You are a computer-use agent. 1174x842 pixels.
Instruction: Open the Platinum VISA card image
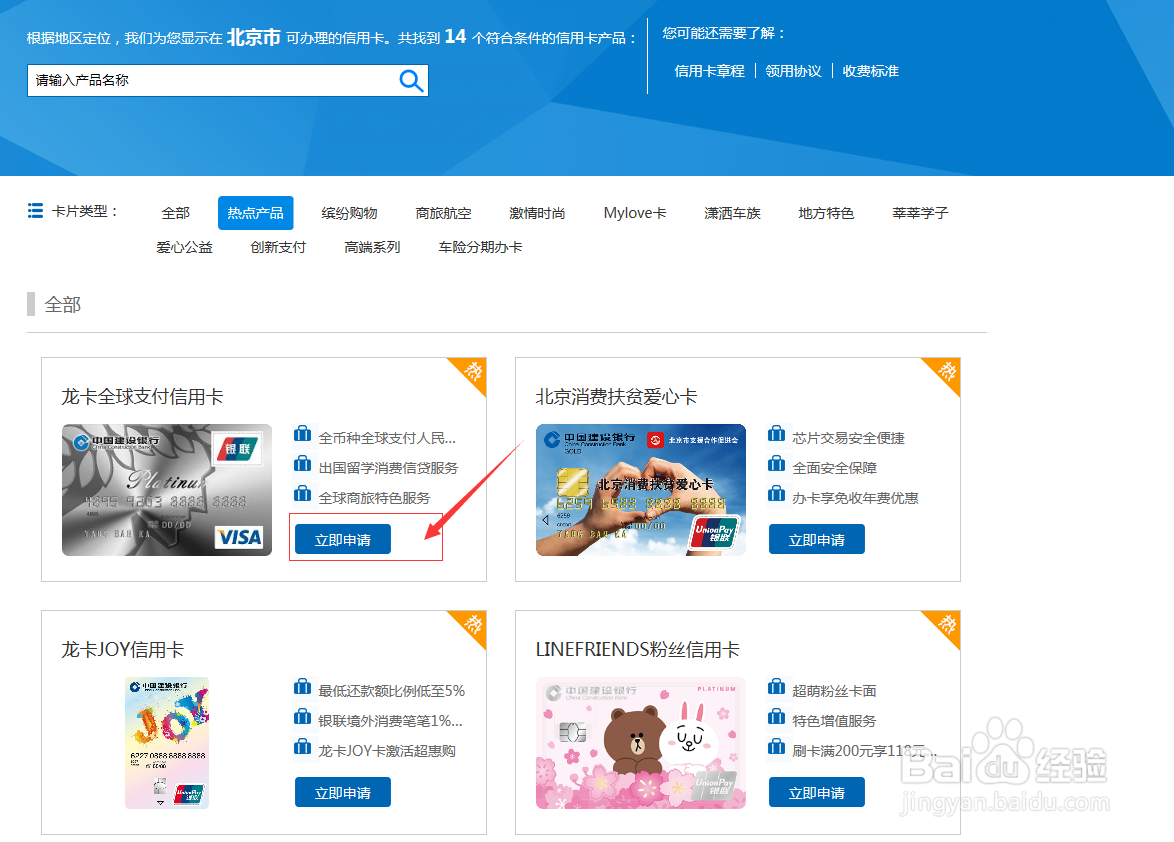[x=167, y=490]
